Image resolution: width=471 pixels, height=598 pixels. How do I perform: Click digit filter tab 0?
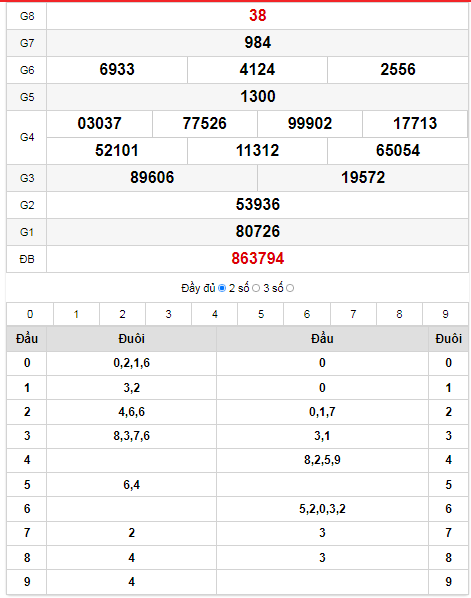click(30, 314)
